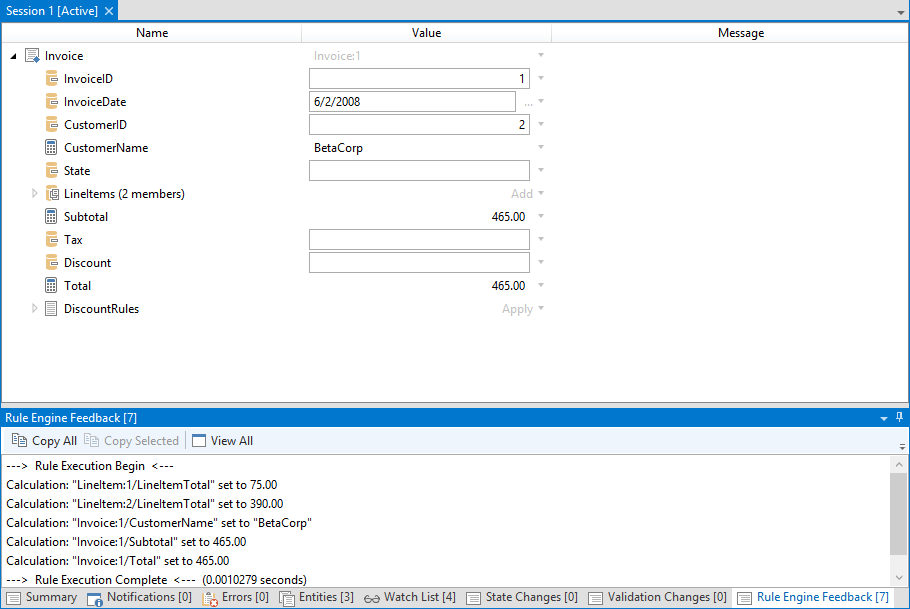Viewport: 910px width, 609px height.
Task: Switch to the Watch List tab
Action: point(409,598)
